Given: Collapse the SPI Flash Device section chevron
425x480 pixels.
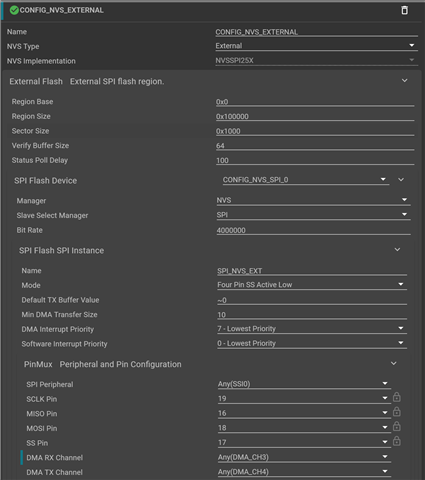Looking at the screenshot, I should [401, 180].
